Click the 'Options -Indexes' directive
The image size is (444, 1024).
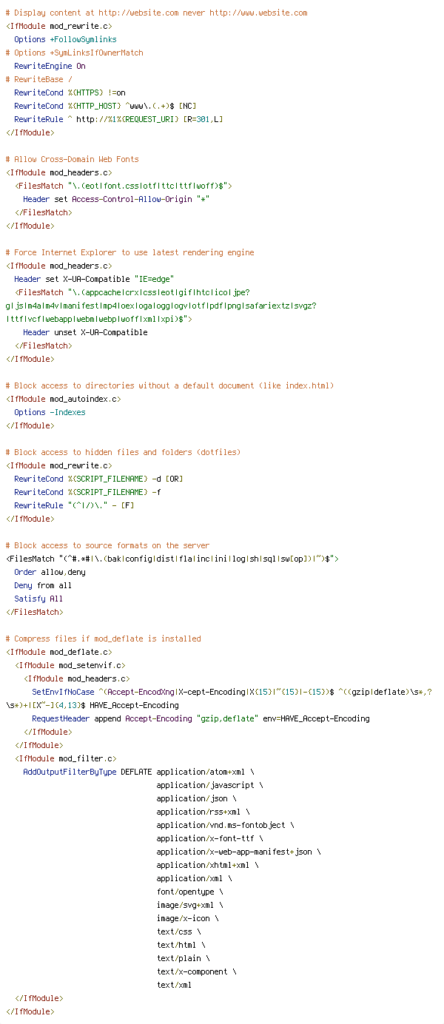pyautogui.click(x=50, y=412)
